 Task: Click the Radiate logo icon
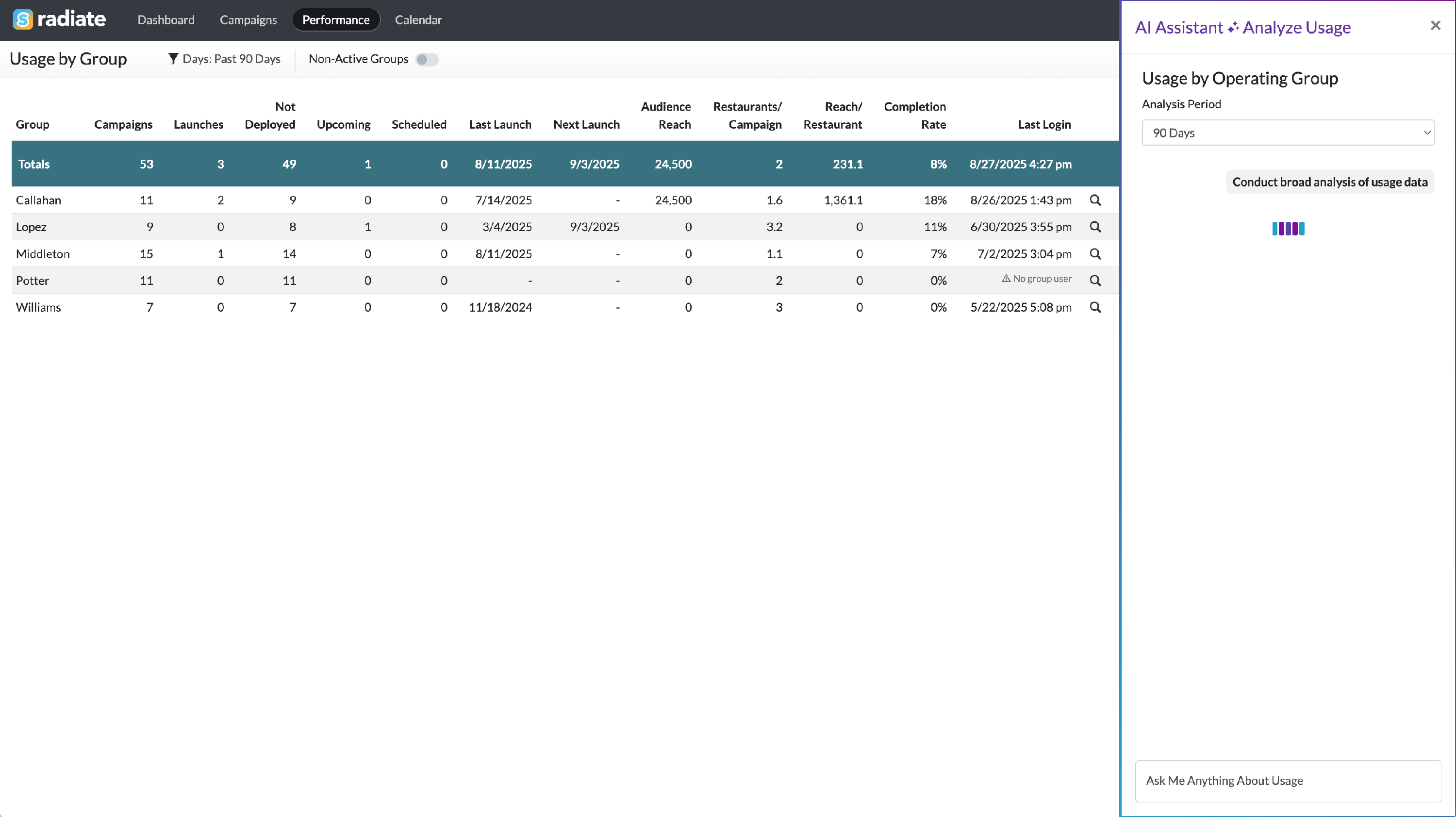(x=23, y=20)
